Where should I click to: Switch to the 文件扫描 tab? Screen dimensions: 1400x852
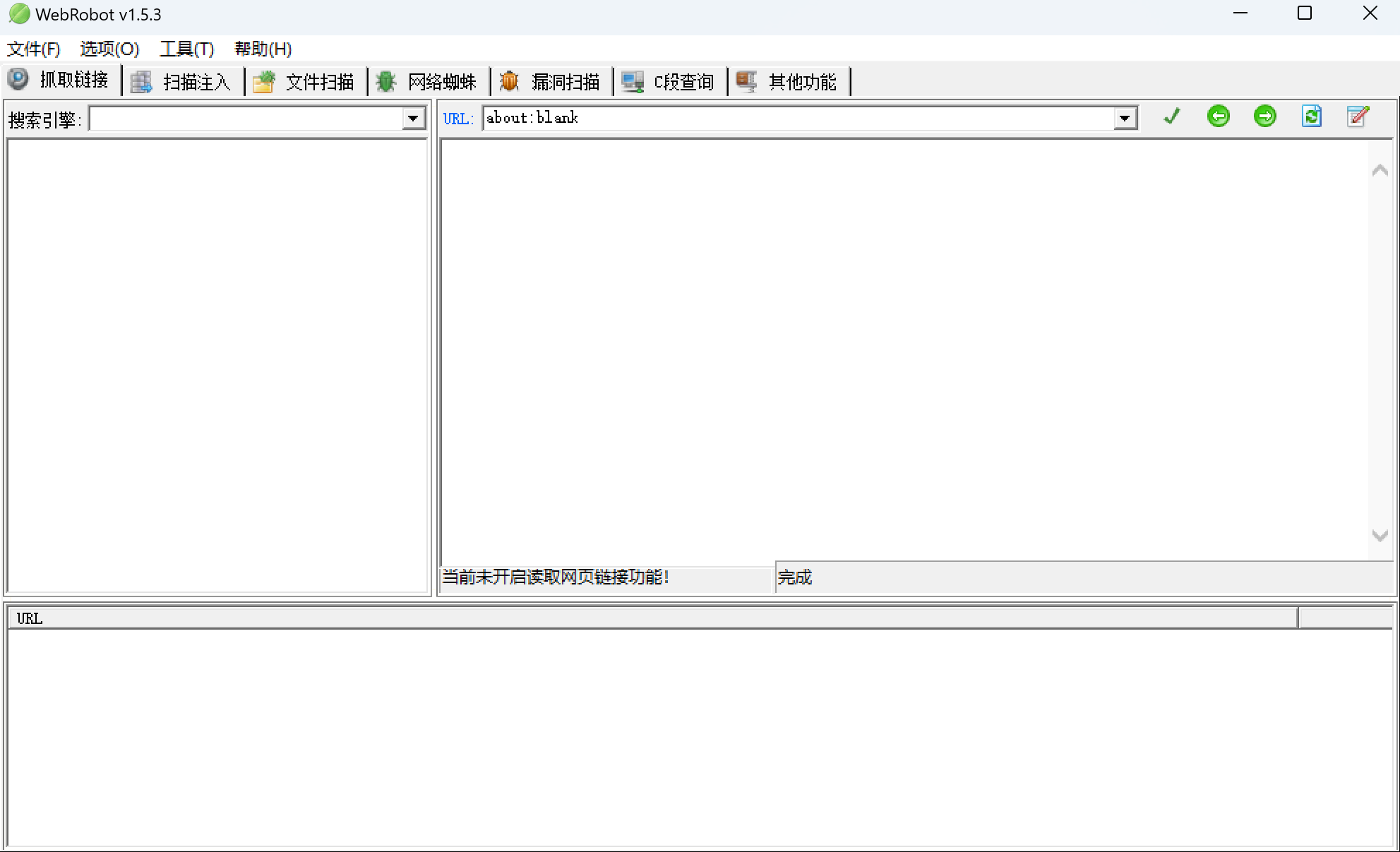coord(305,82)
